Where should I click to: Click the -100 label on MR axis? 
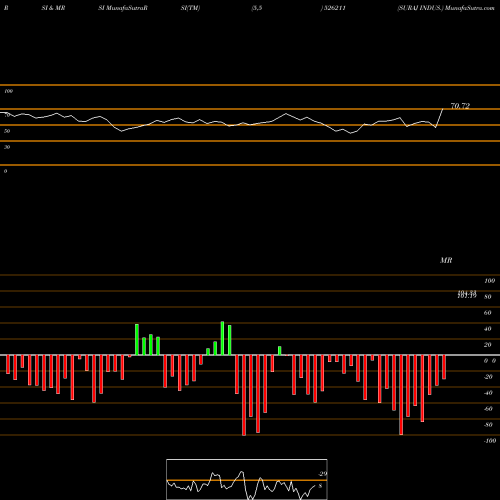(490, 441)
